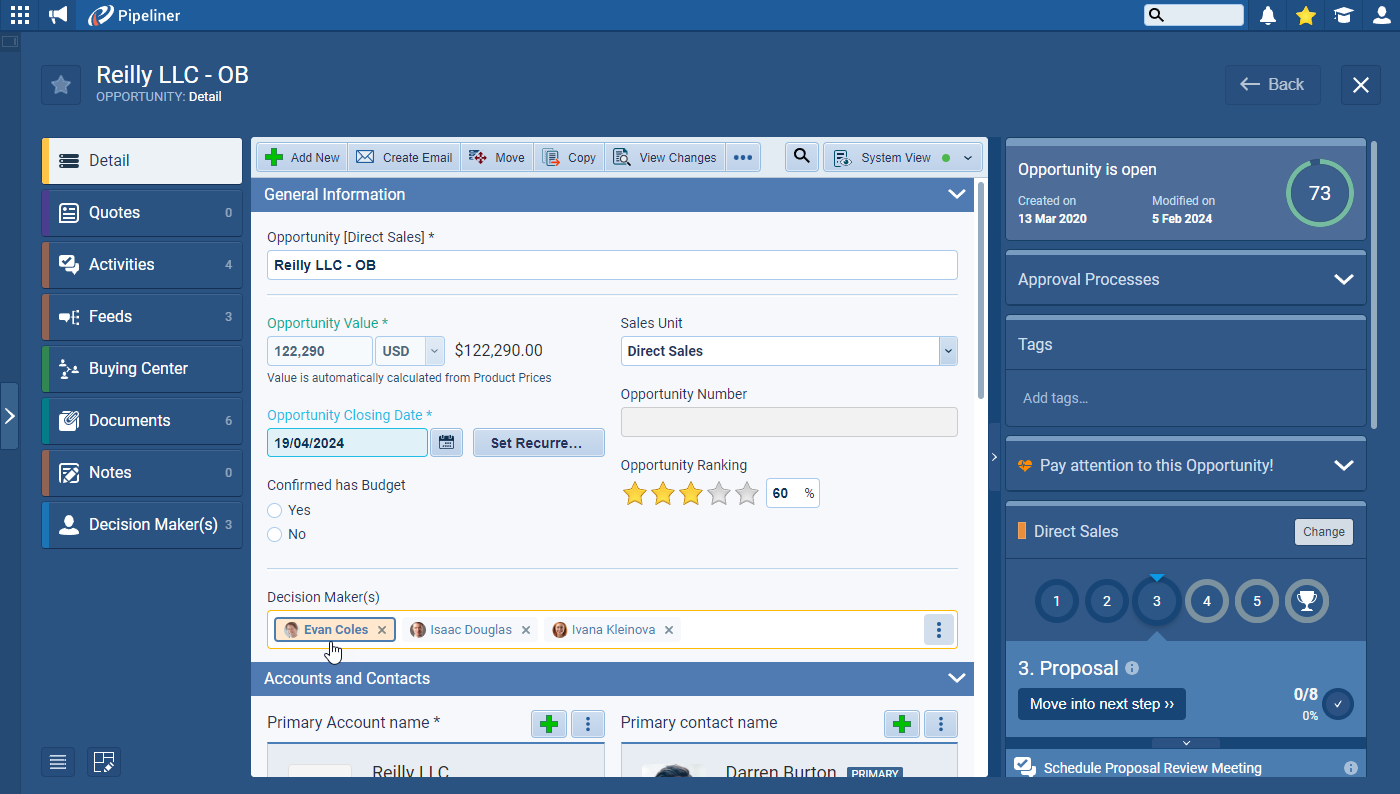
Task: Open the Sales Unit dropdown
Action: coord(948,351)
